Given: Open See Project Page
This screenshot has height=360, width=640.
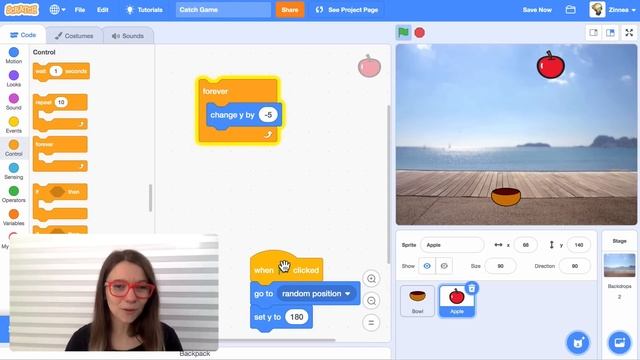Looking at the screenshot, I should point(347,9).
